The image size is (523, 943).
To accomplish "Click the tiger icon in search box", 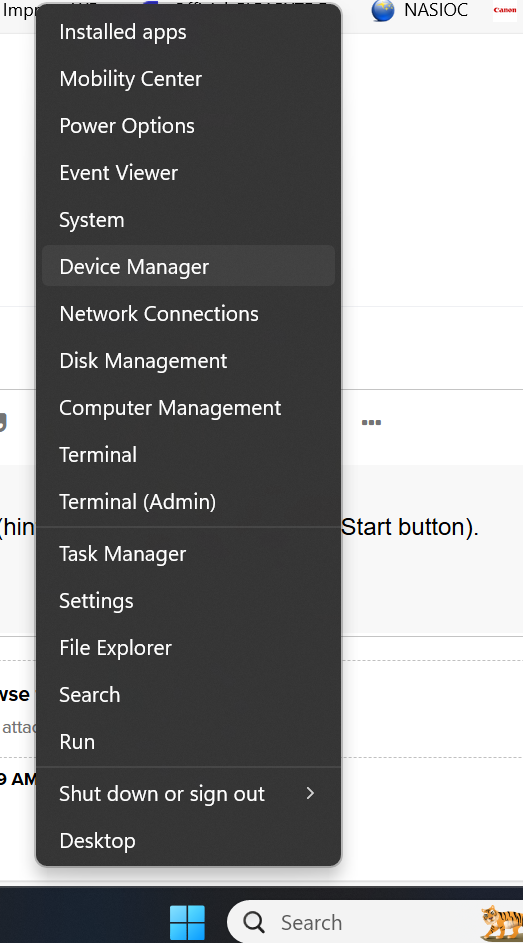I will tap(502, 923).
